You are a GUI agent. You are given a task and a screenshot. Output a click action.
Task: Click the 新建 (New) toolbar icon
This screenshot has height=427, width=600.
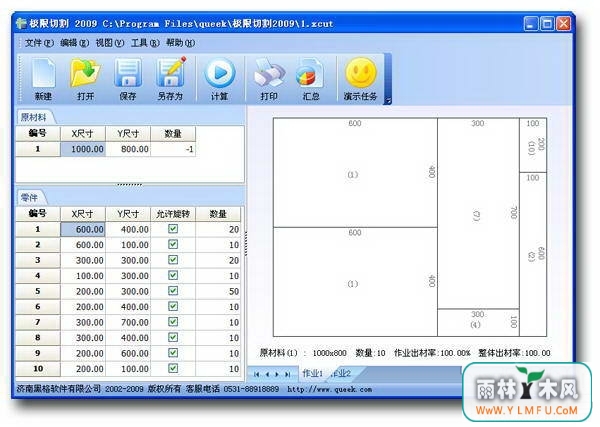43,80
